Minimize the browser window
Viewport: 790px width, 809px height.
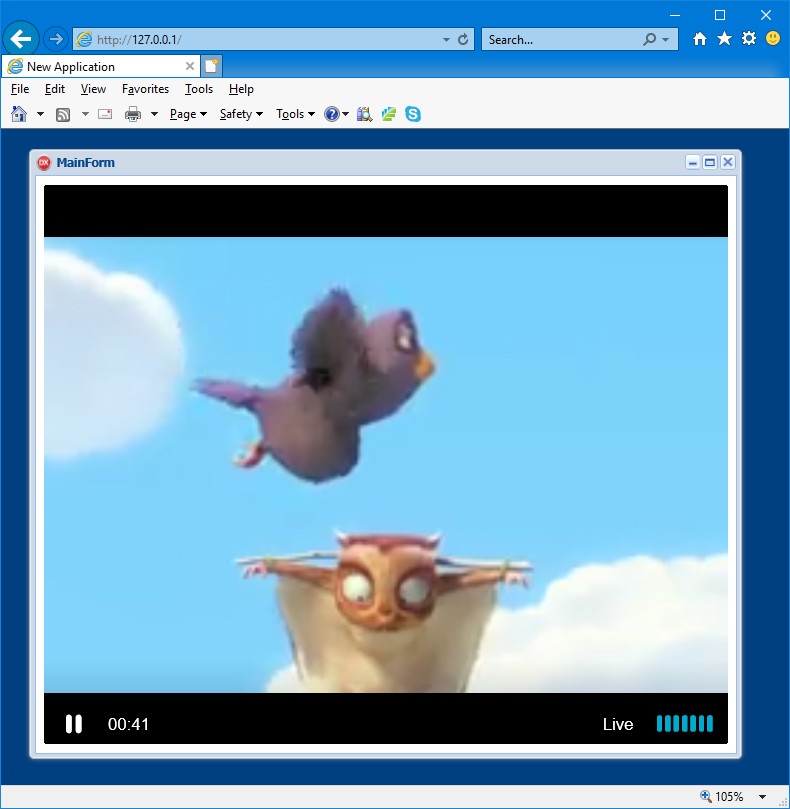(674, 15)
